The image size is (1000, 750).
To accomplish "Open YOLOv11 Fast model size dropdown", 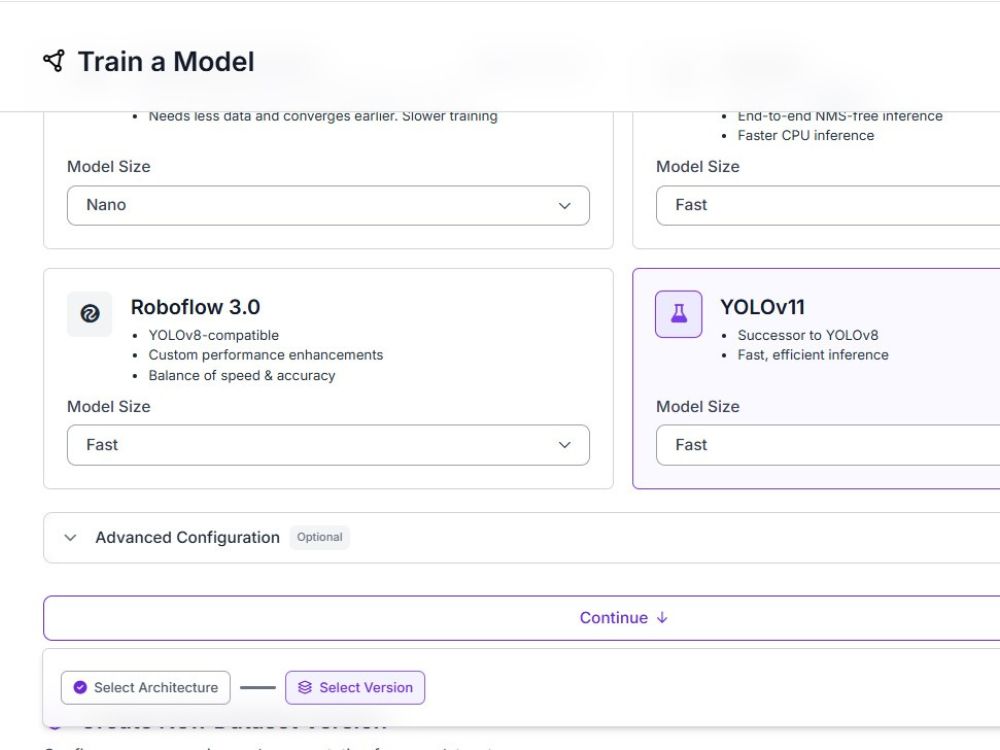I will click(x=828, y=445).
